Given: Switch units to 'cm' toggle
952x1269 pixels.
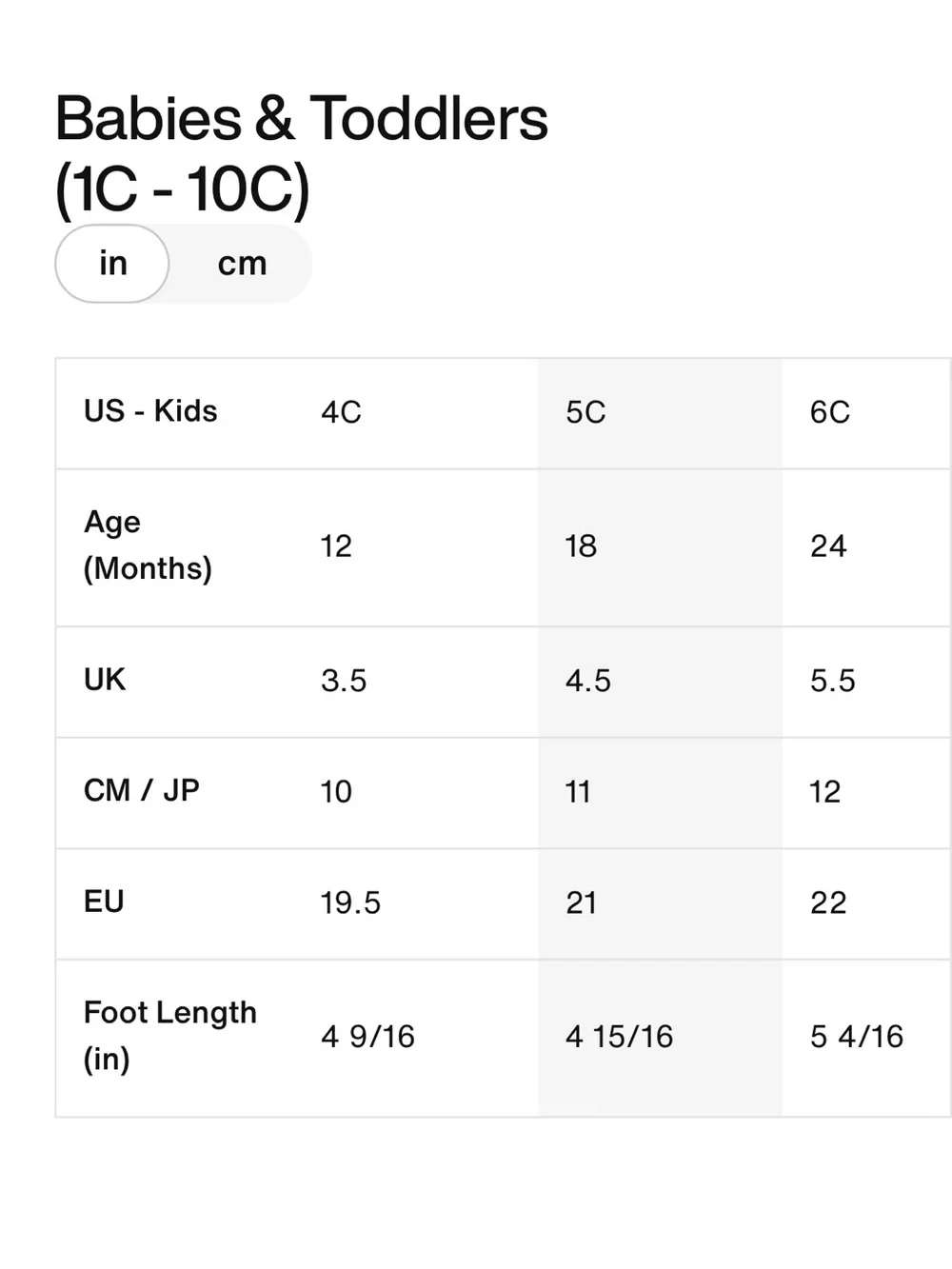Looking at the screenshot, I should tap(242, 264).
